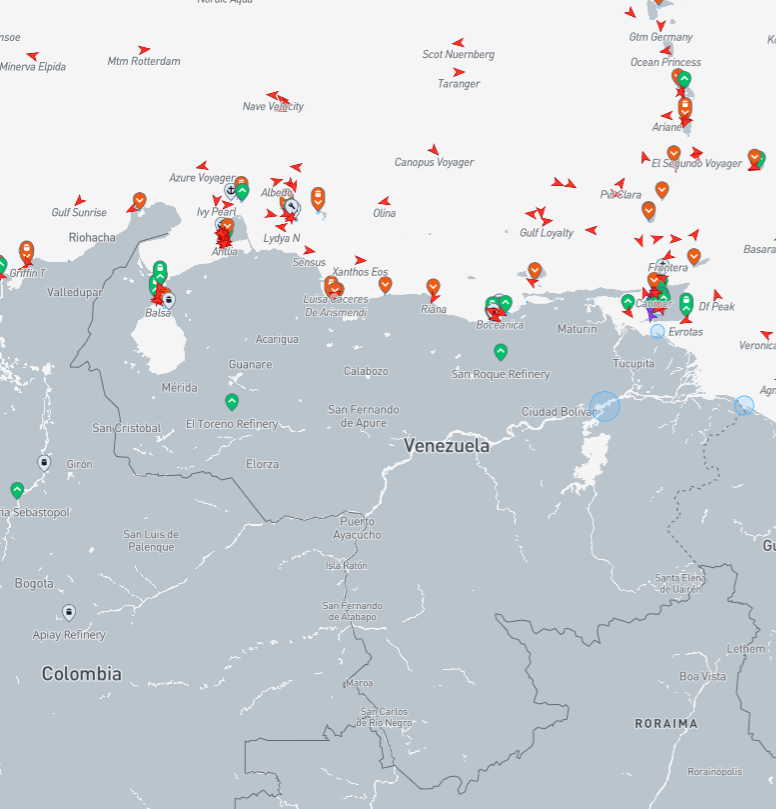Screen dimensions: 776x809
Task: Click the red arrow right of Gulf Loyalty
Action: pos(591,230)
